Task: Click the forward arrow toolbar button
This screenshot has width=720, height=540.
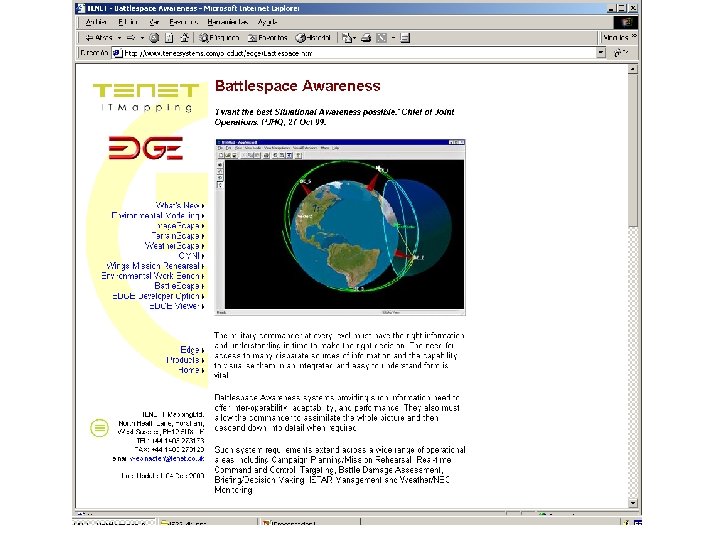Action: (131, 38)
